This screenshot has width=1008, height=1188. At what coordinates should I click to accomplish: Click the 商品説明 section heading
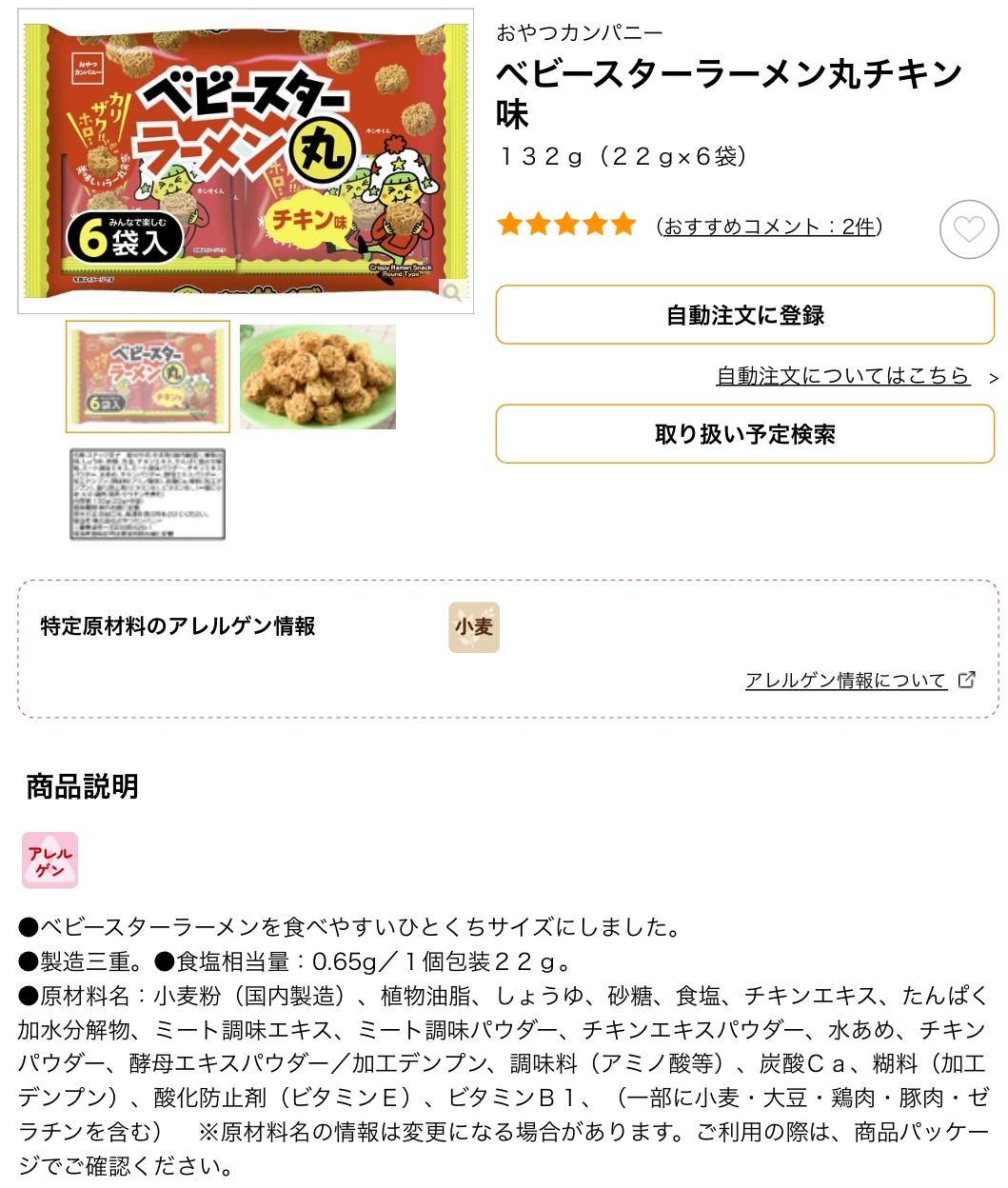[x=83, y=786]
